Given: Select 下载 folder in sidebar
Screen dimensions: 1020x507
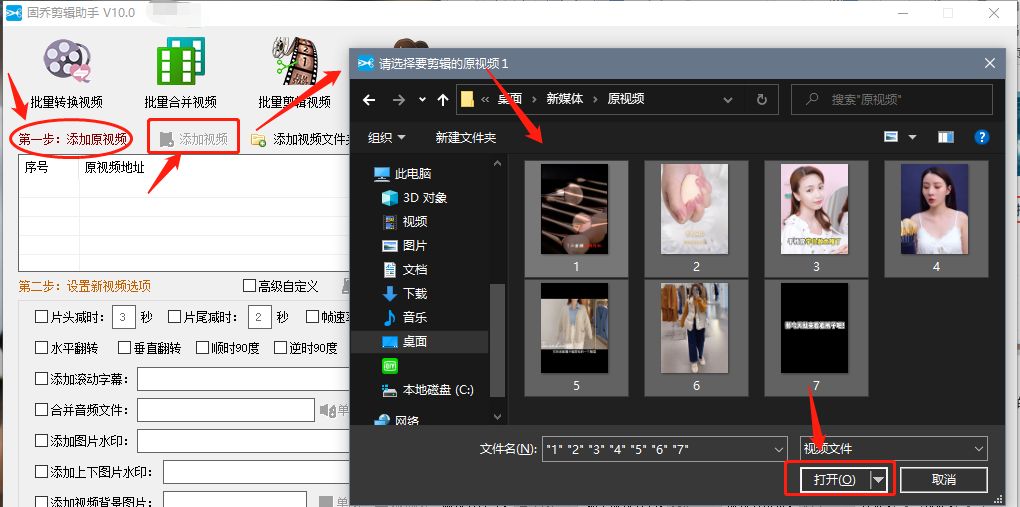Looking at the screenshot, I should coord(404,294).
